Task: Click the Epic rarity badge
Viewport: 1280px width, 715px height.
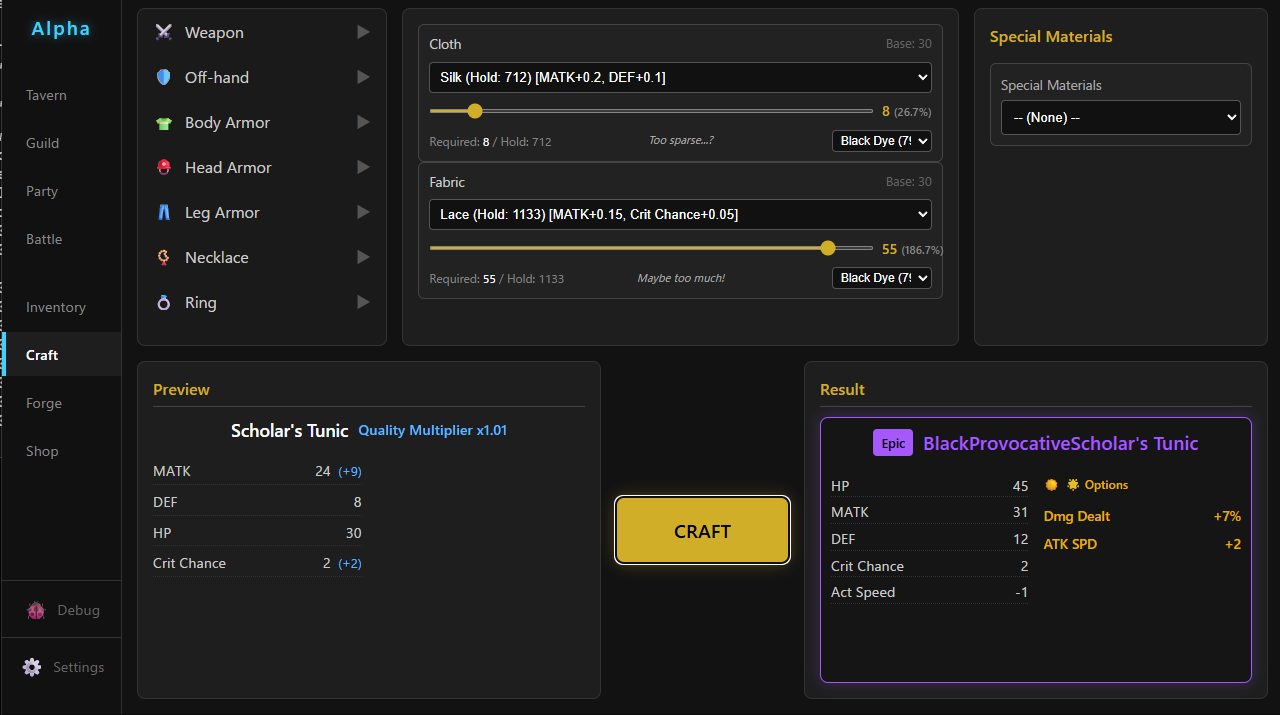Action: (x=893, y=443)
